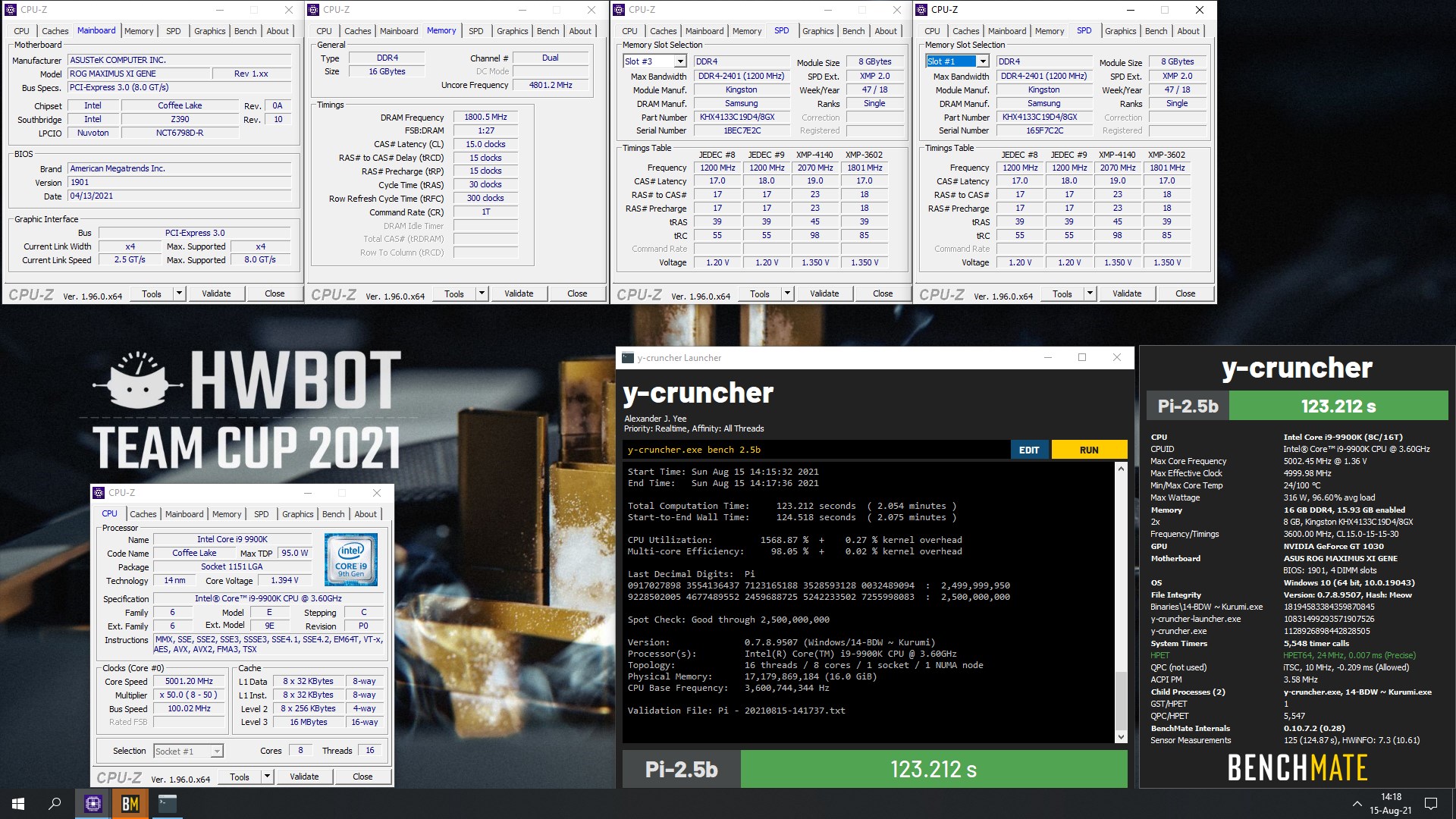
Task: Click NVIDIA GeForce GT 1030 in BenchMate panel
Action: 1333,546
